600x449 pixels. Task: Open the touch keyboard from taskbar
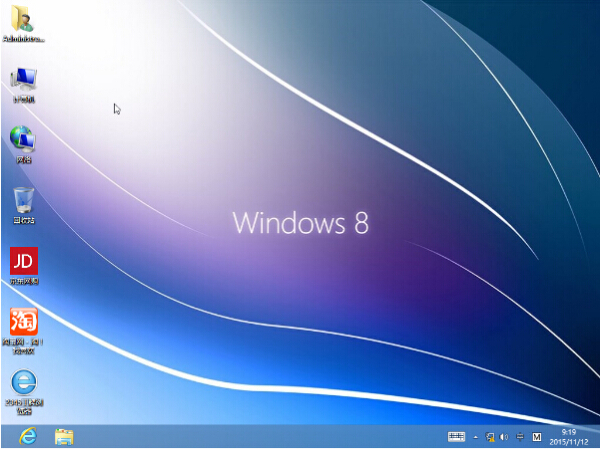point(456,436)
